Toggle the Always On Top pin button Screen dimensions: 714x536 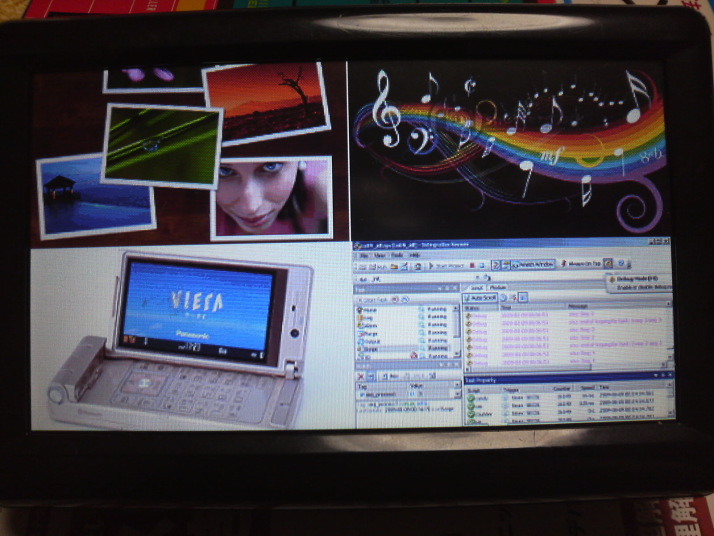(x=581, y=263)
